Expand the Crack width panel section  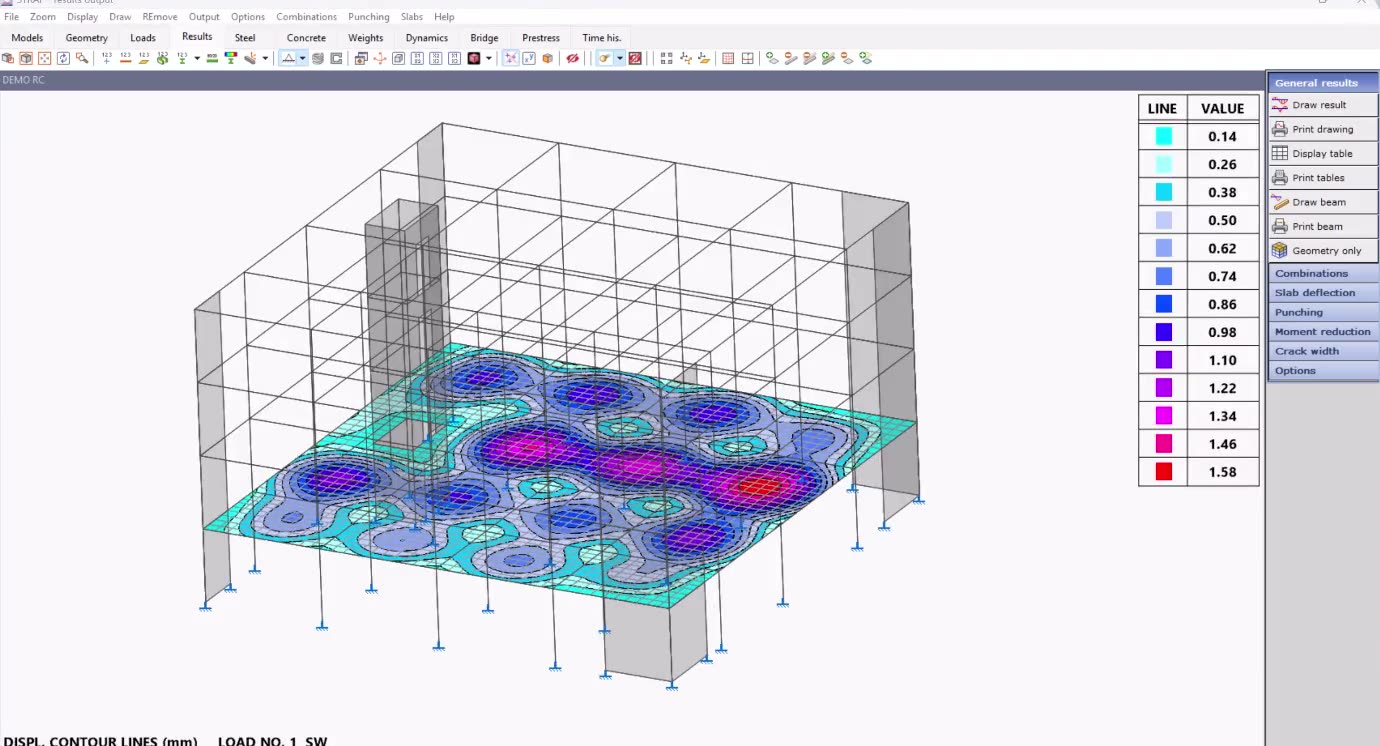click(x=1323, y=351)
